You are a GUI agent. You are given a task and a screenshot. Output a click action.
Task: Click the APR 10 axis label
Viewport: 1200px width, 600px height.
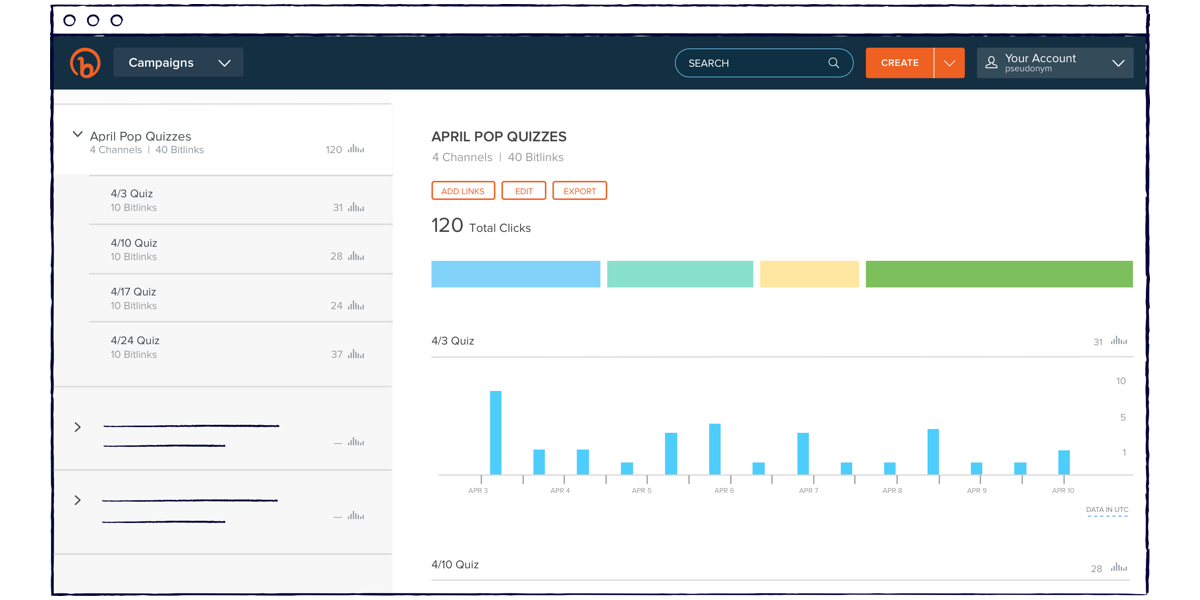click(x=1063, y=491)
